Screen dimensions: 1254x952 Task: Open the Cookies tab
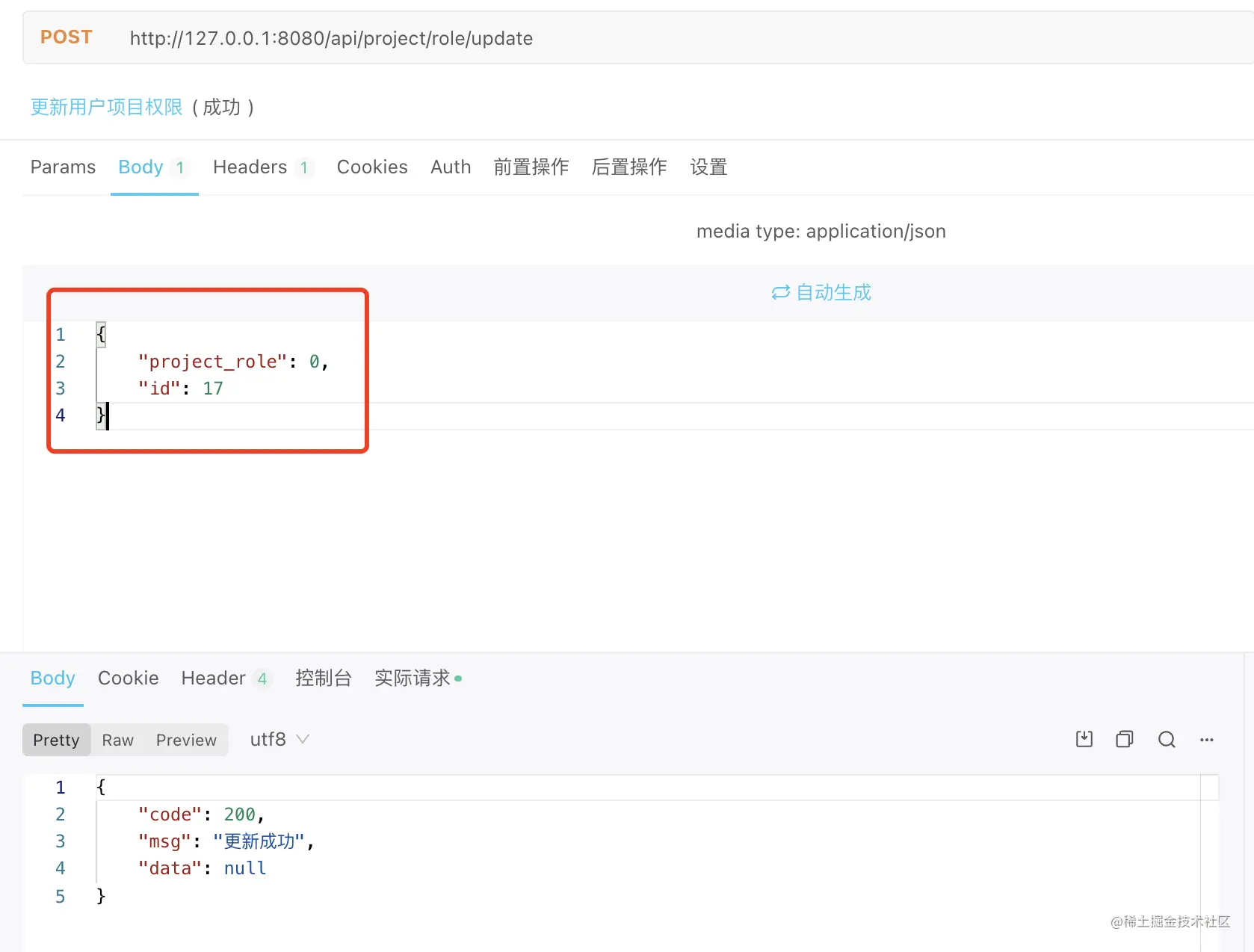click(x=372, y=167)
